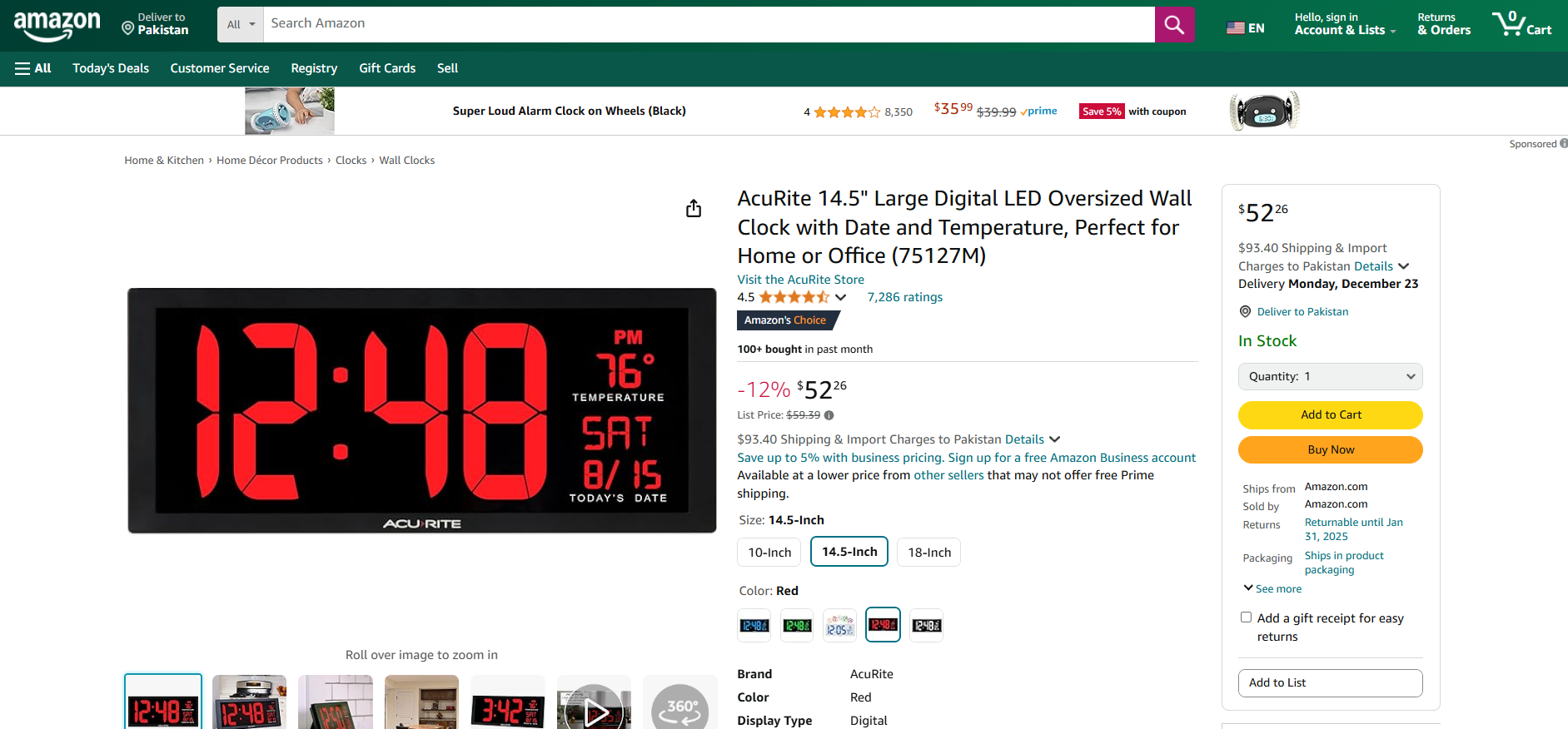Viewport: 1568px width, 729px height.
Task: Click the Amazon's Choice badge
Action: pyautogui.click(x=787, y=320)
